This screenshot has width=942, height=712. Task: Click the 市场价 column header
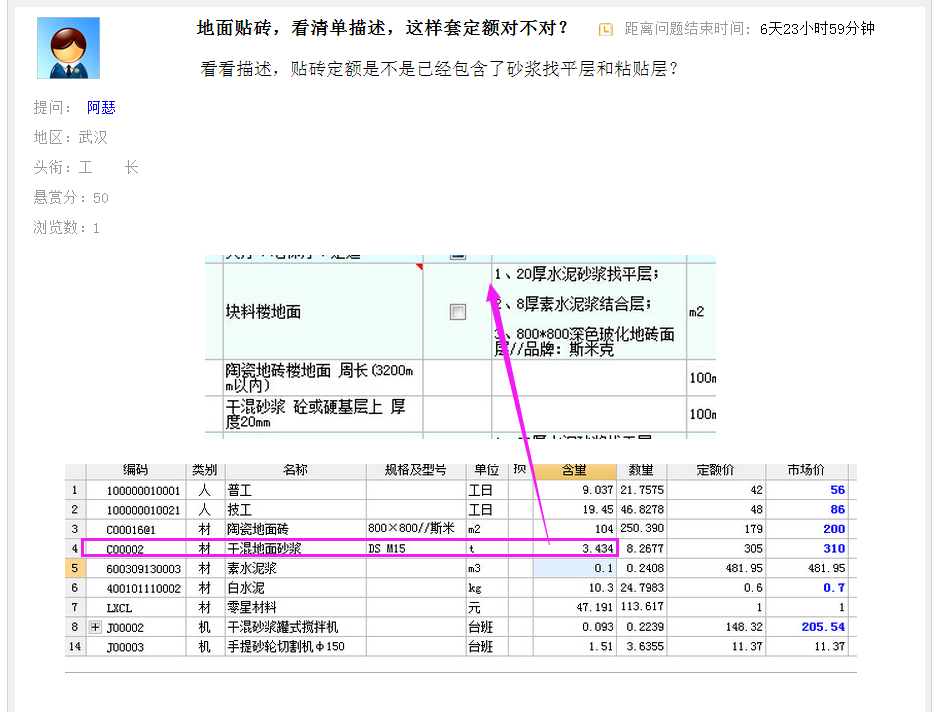(806, 470)
